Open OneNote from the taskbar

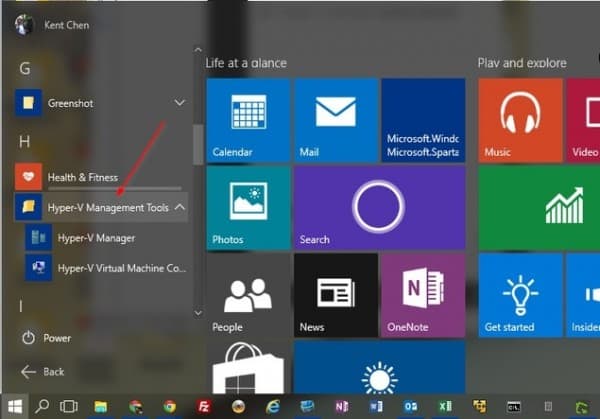point(342,406)
